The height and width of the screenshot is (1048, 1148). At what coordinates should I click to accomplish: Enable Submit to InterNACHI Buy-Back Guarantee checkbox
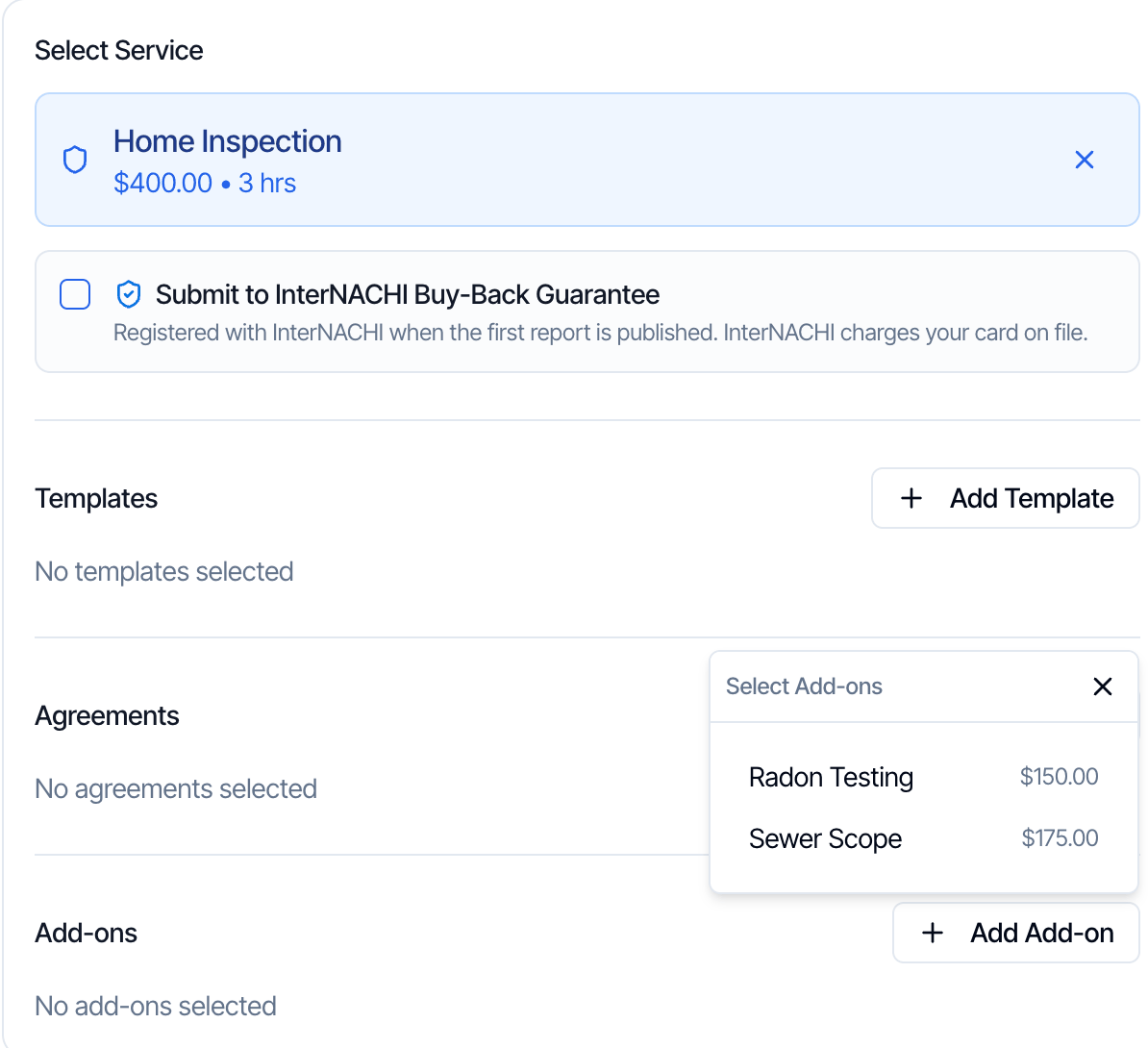[75, 294]
